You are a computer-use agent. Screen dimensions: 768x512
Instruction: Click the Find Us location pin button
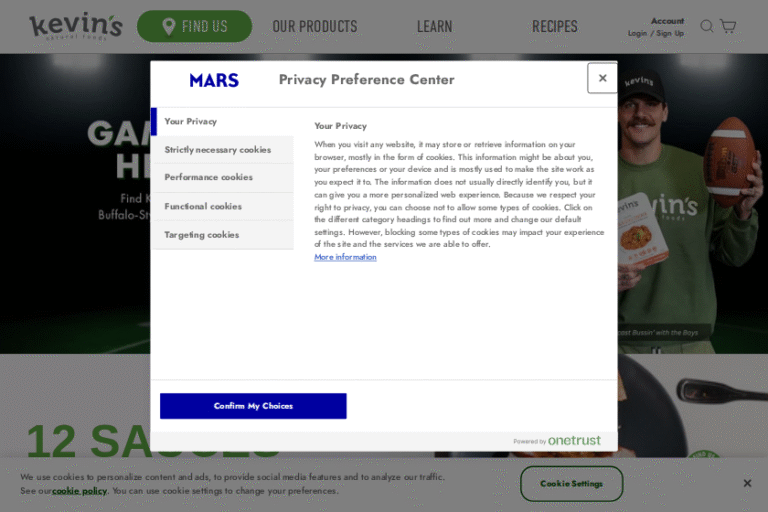click(195, 26)
